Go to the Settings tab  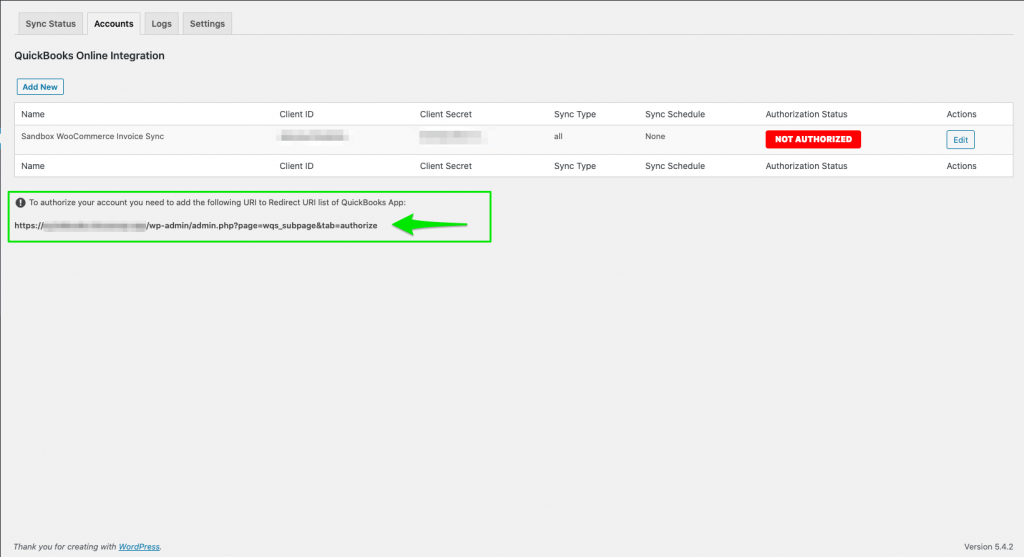[x=207, y=24]
